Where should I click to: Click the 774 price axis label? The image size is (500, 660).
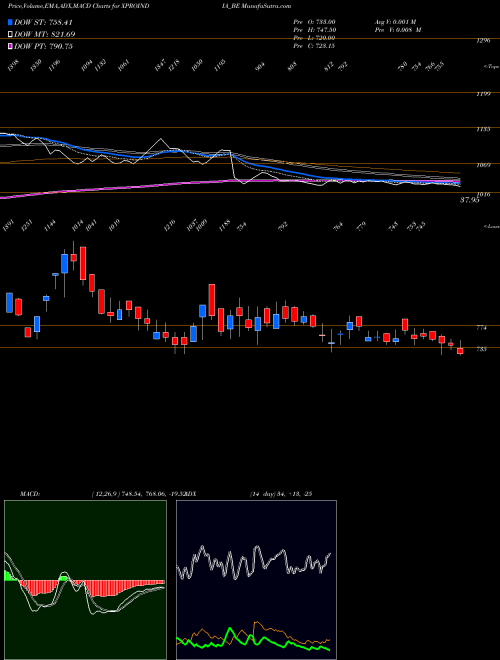click(482, 327)
